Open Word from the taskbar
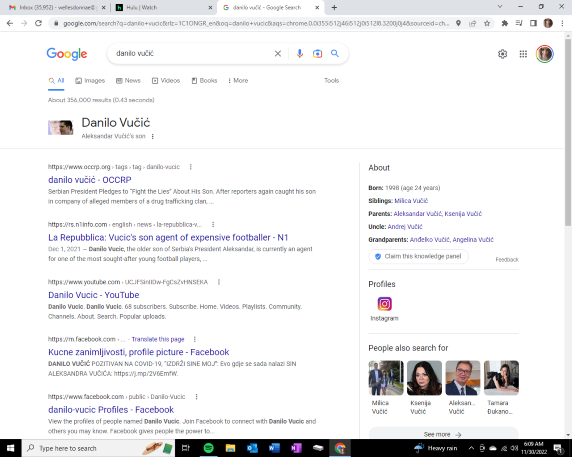The width and height of the screenshot is (572, 457). (274, 448)
